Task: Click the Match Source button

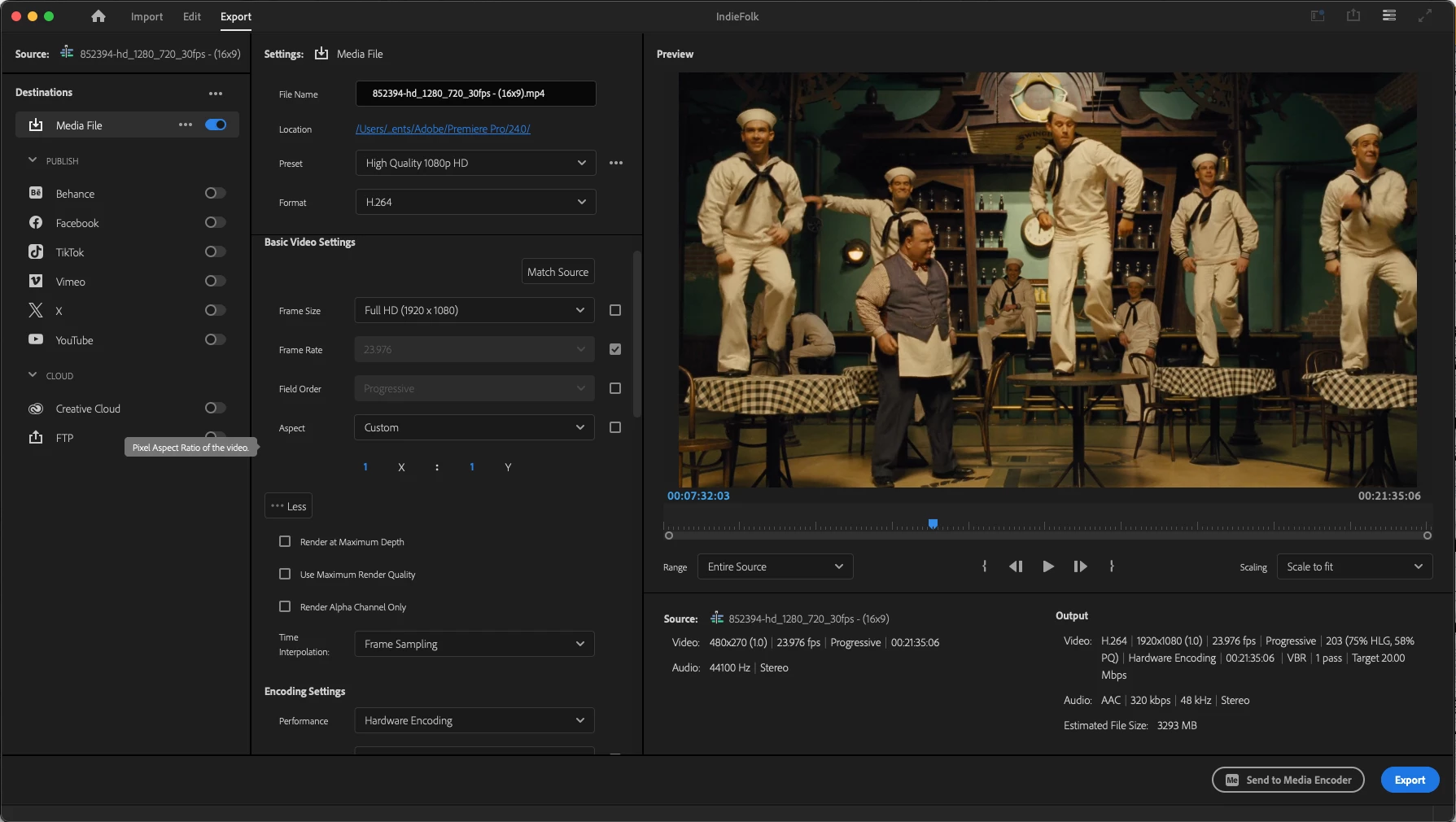Action: 557,272
